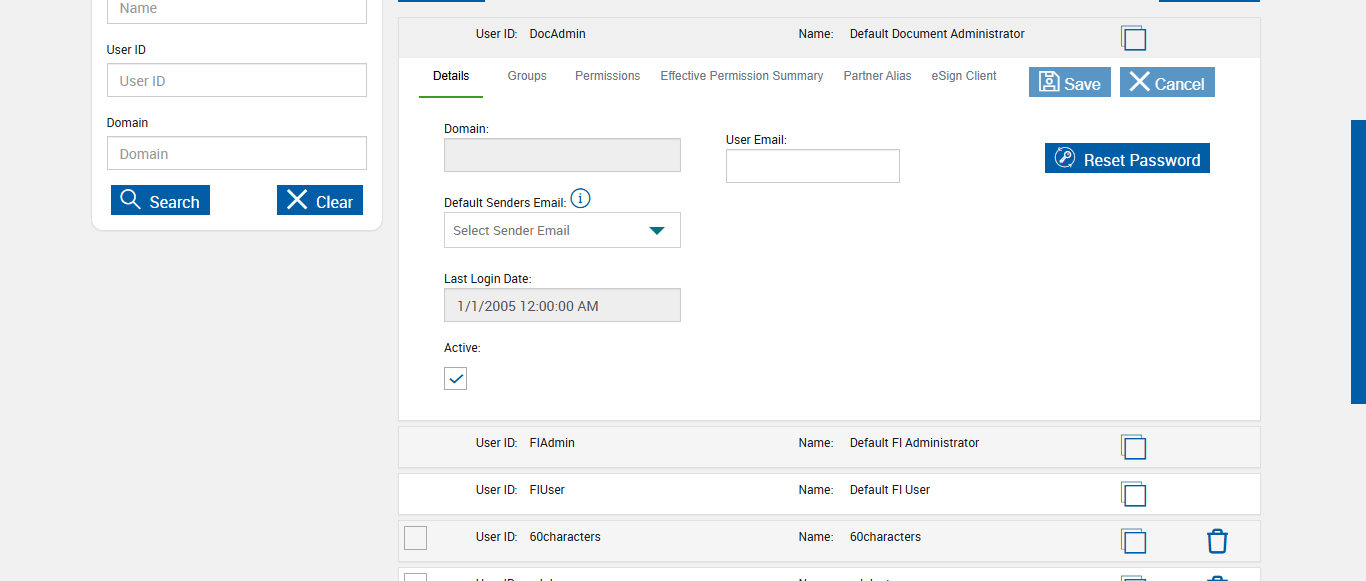Open the Select Sender Email dropdown
Screen dimensions: 1366x581
tap(562, 230)
